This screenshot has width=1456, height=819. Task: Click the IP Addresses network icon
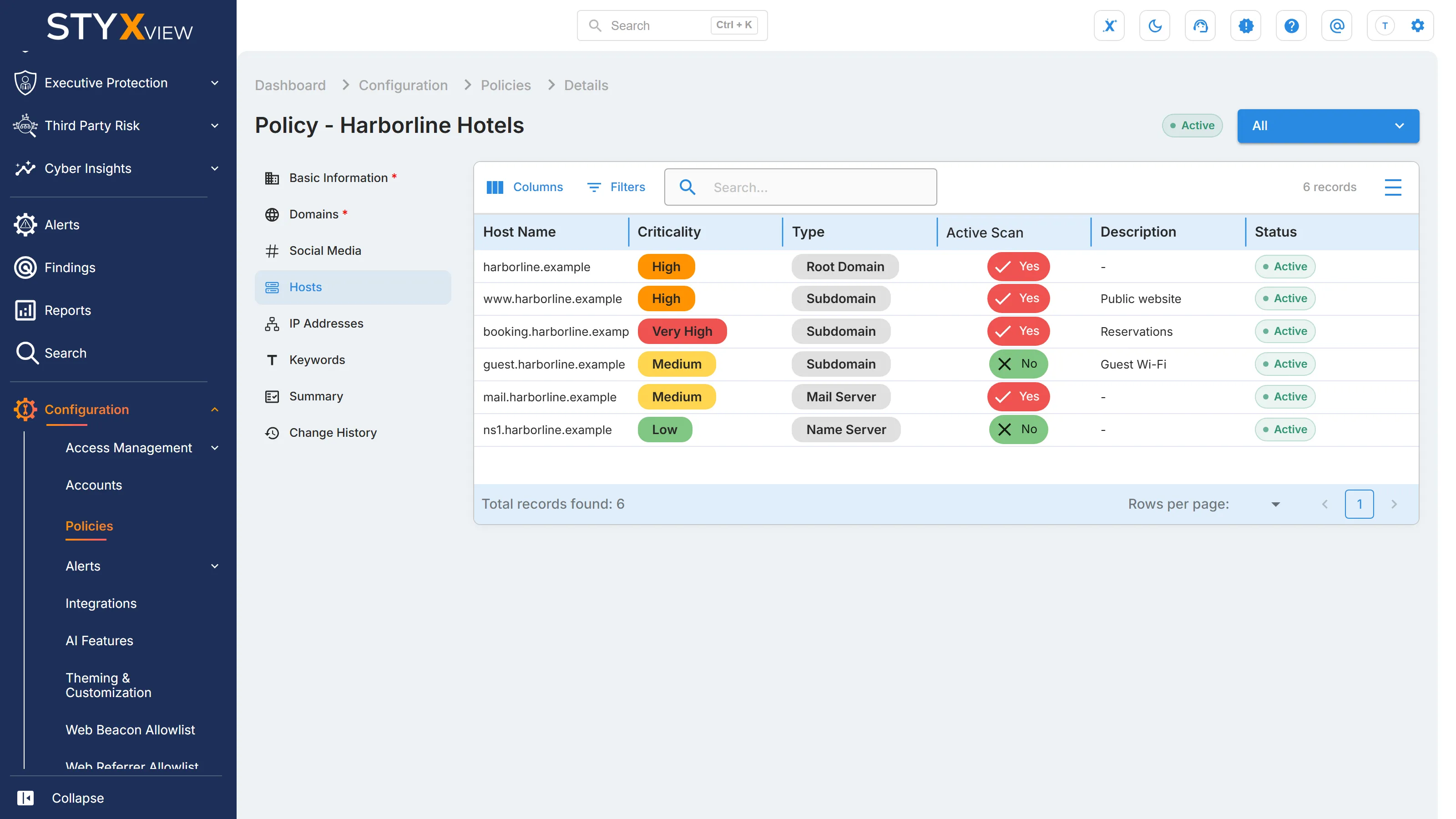[272, 324]
